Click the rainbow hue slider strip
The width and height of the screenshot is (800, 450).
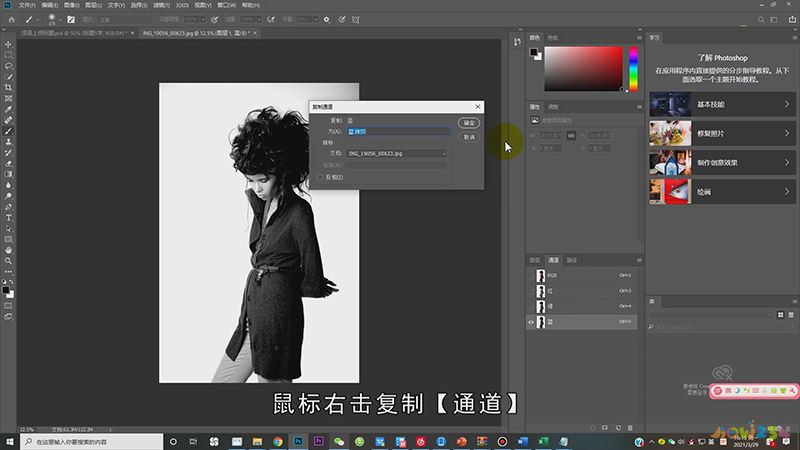[x=633, y=69]
